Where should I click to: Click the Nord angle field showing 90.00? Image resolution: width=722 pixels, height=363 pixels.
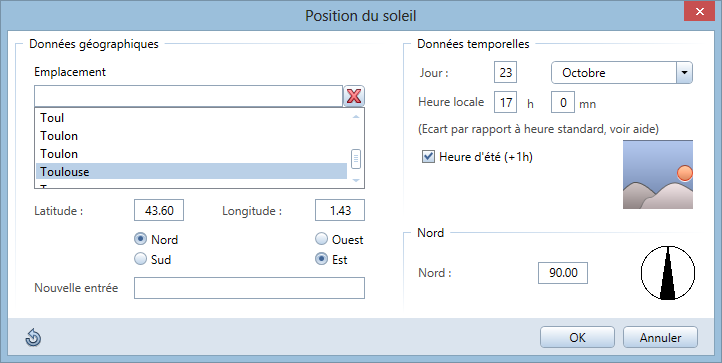(563, 273)
